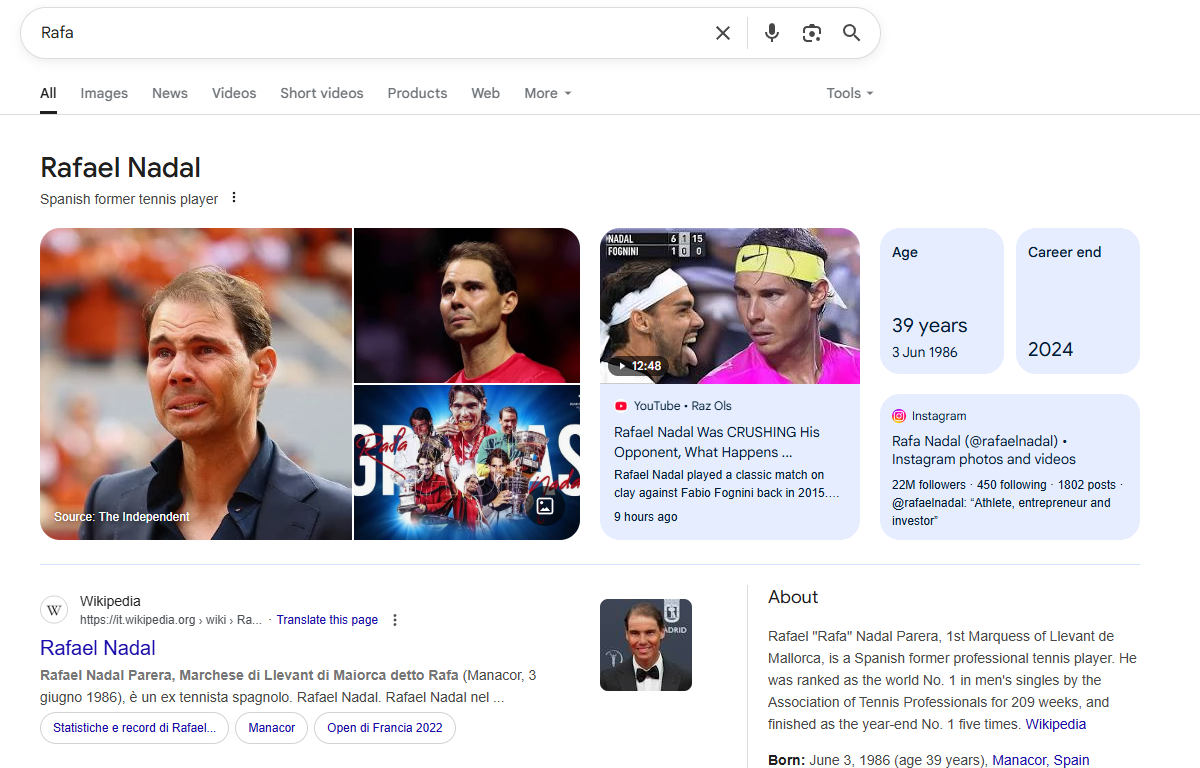The width and height of the screenshot is (1200, 768).
Task: Open Nadal photo in red shirt
Action: [x=467, y=305]
